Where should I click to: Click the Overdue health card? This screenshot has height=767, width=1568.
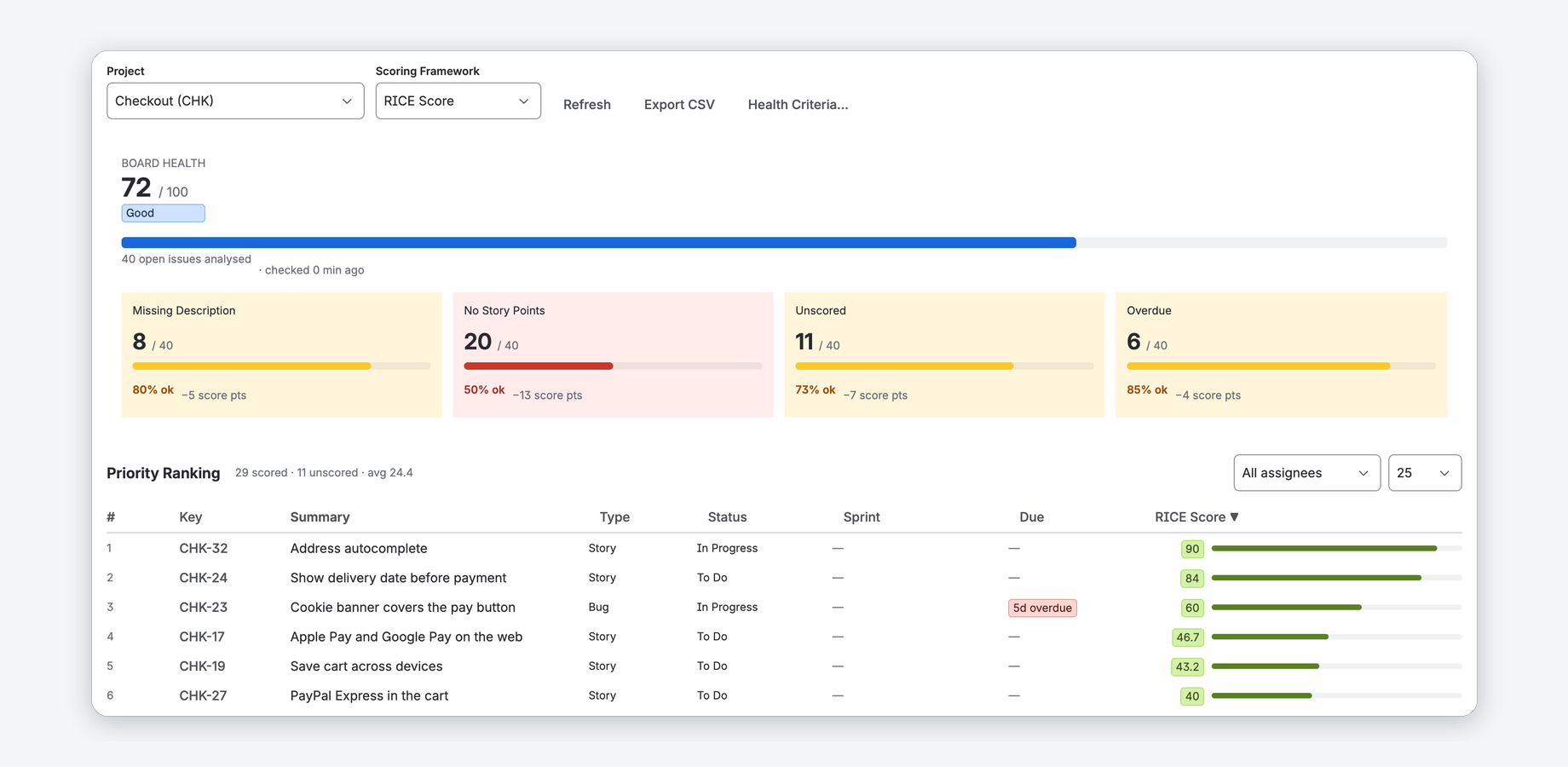tap(1281, 355)
